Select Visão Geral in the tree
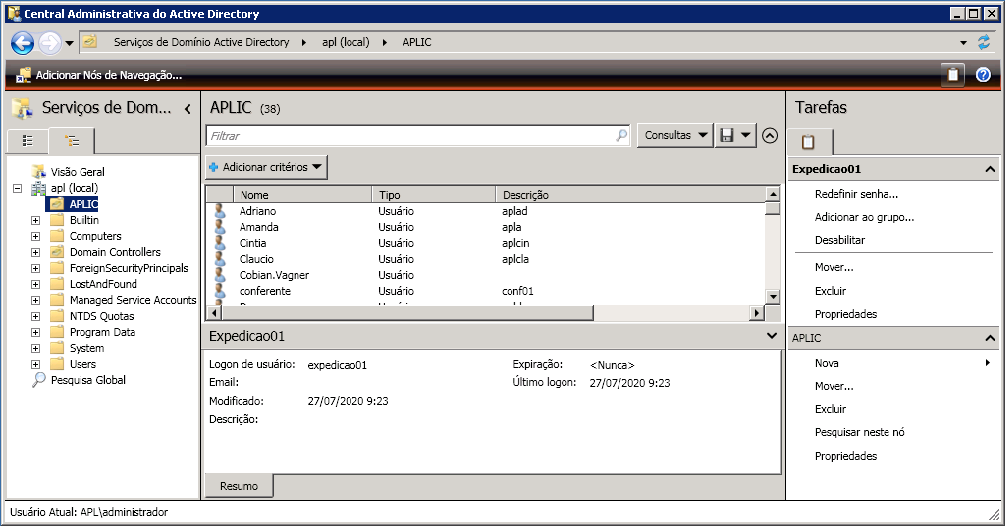Image resolution: width=1005 pixels, height=526 pixels. point(78,172)
